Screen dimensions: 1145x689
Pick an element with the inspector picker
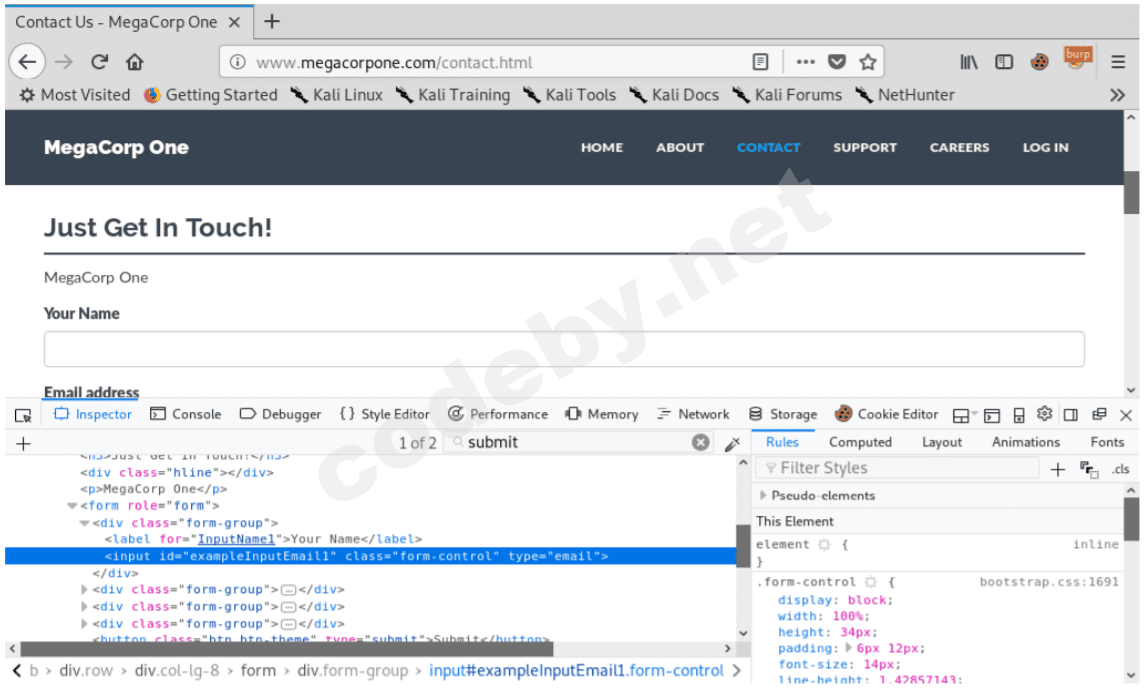coord(23,415)
